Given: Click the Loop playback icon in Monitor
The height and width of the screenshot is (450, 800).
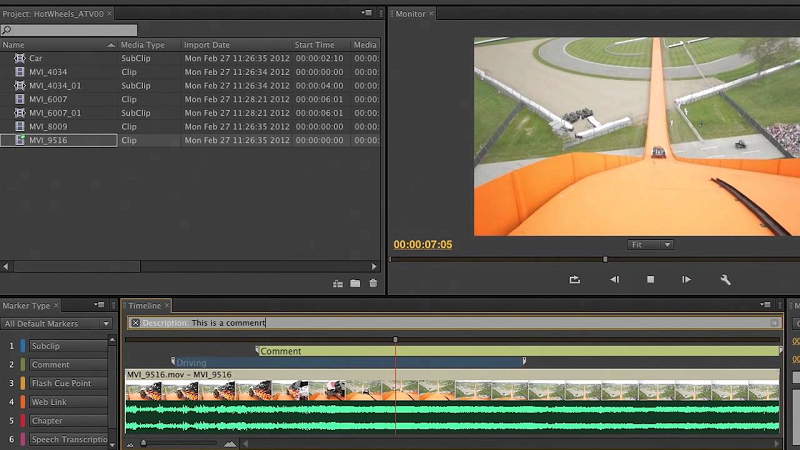Looking at the screenshot, I should [575, 280].
